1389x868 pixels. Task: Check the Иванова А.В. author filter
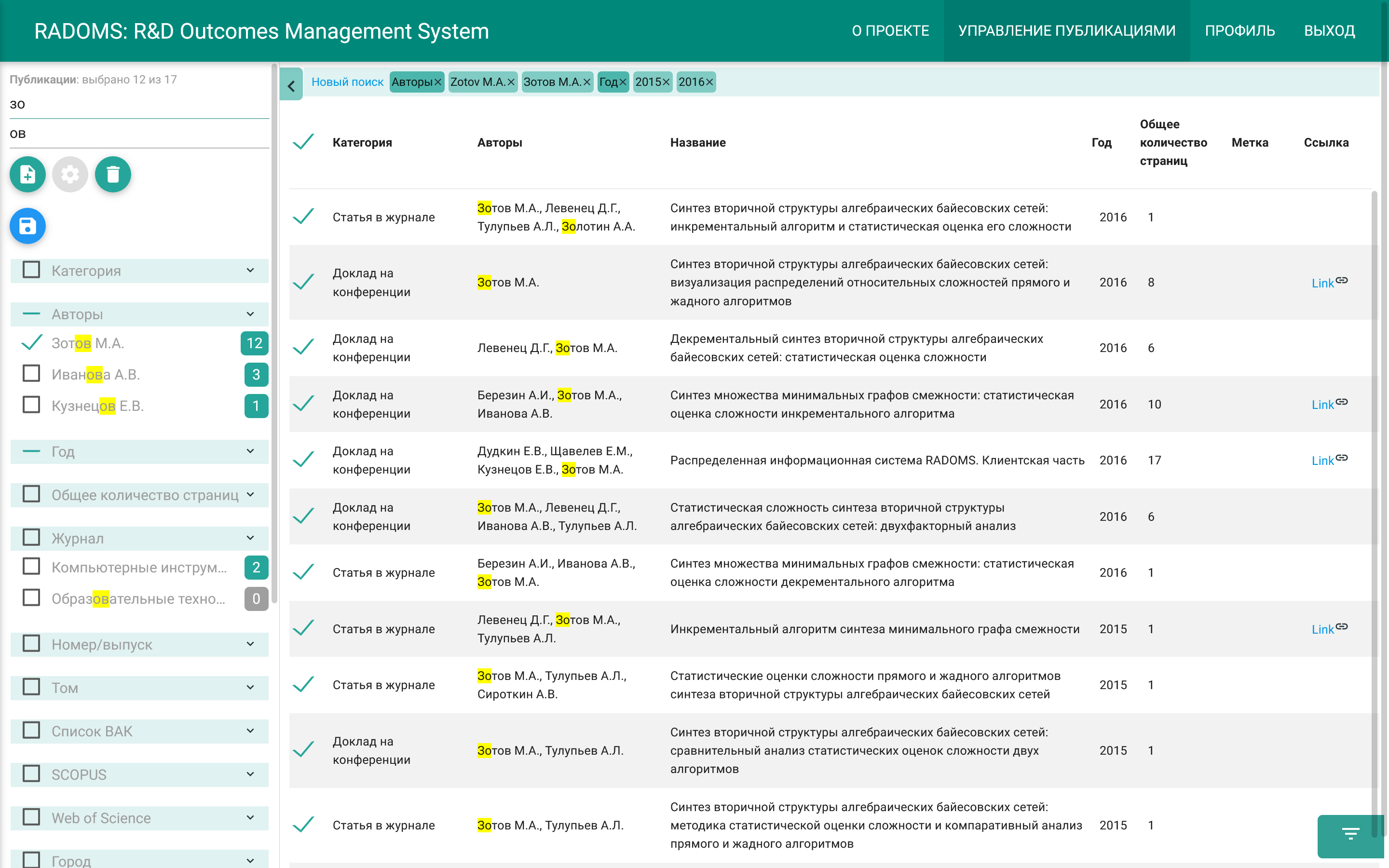click(30, 374)
